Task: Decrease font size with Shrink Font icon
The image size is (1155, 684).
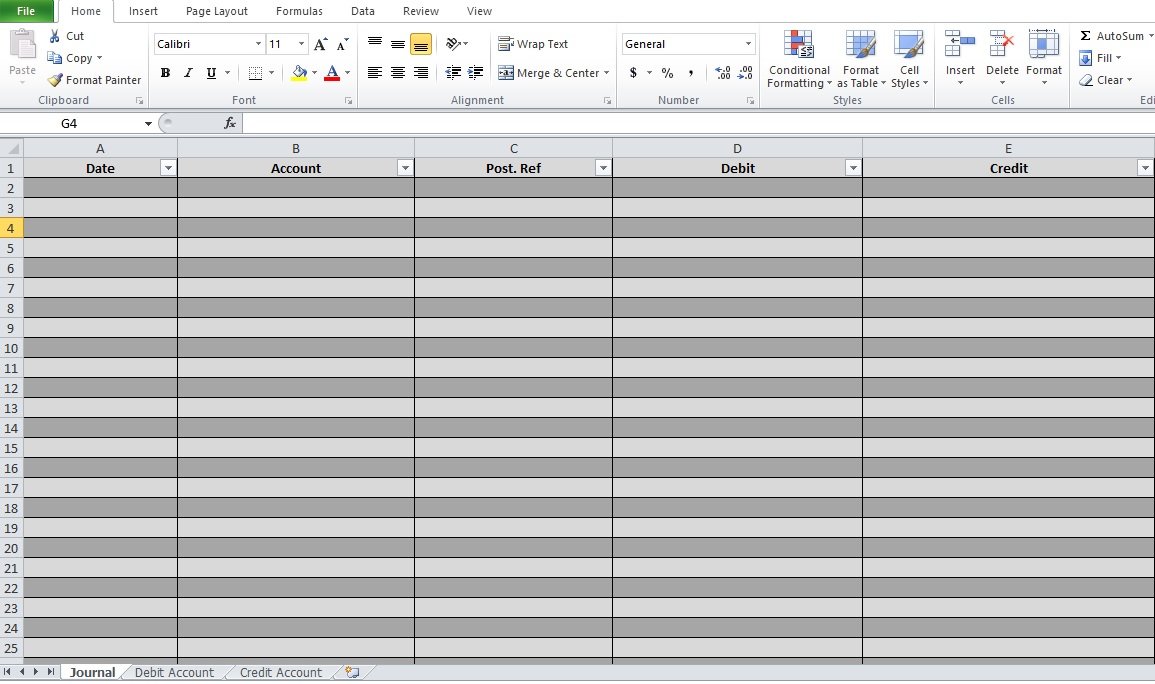Action: 343,44
